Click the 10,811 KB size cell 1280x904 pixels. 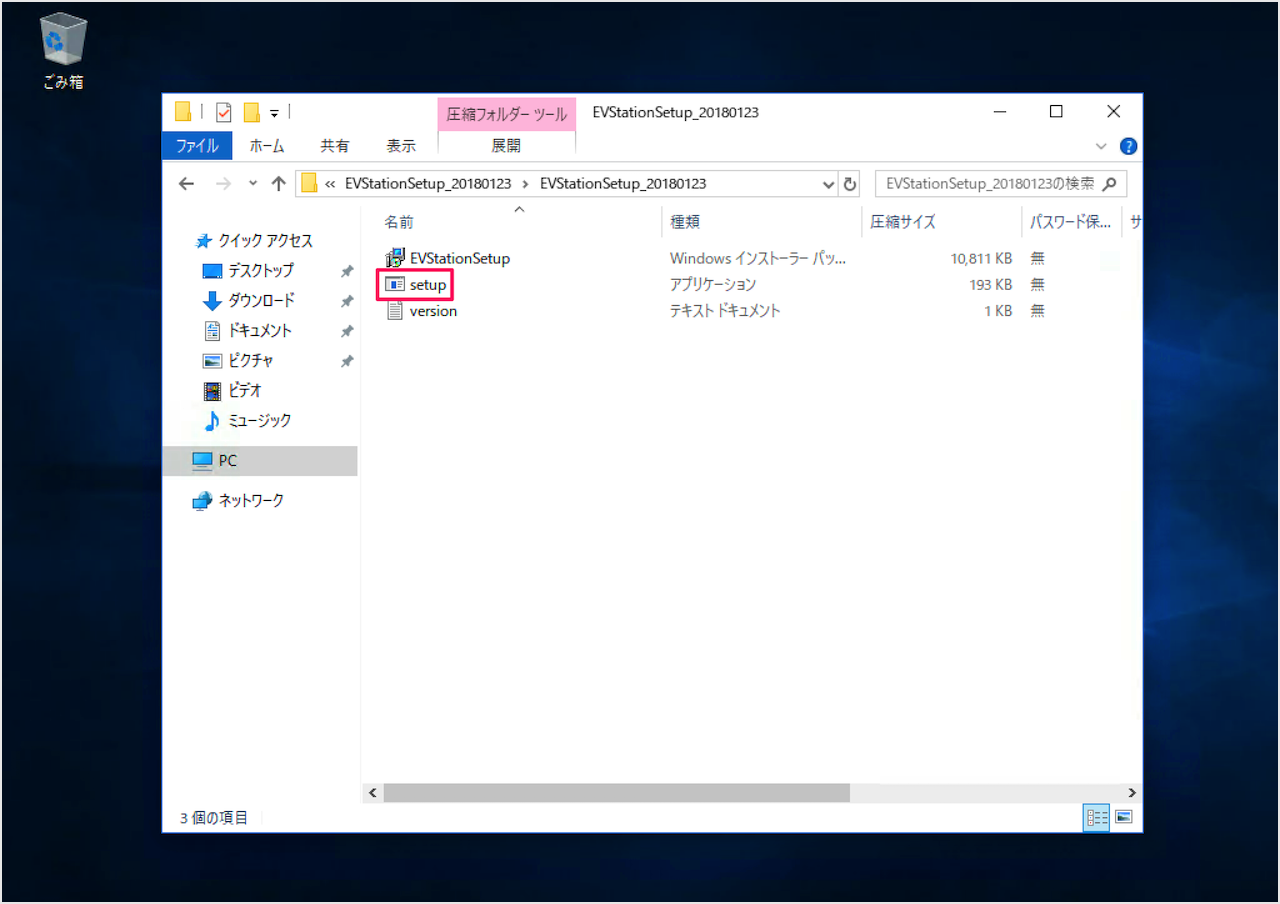[x=981, y=258]
